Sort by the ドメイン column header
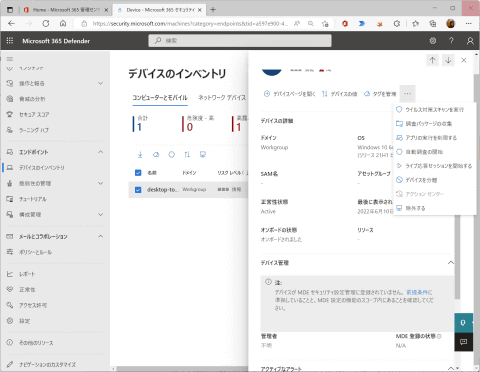Screen dimensions: 480x372 (x=189, y=173)
